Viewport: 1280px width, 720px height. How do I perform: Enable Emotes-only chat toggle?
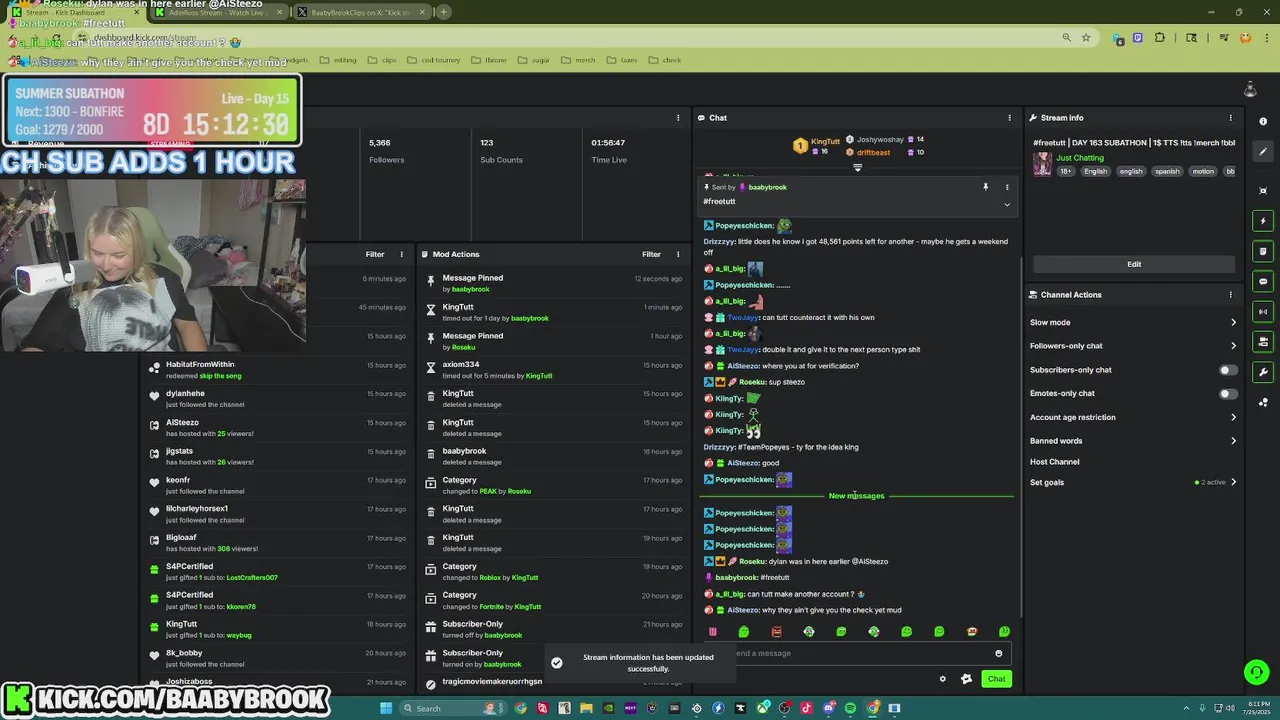pyautogui.click(x=1227, y=394)
